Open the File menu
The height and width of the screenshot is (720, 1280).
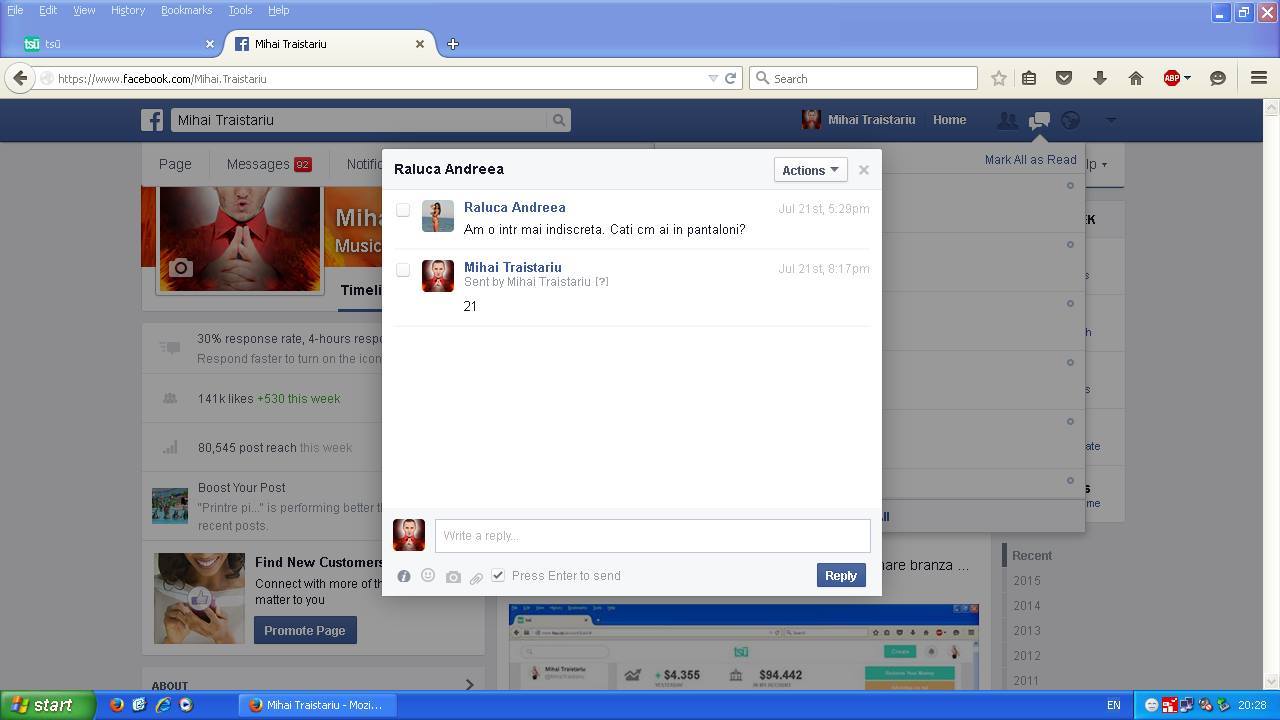click(15, 10)
